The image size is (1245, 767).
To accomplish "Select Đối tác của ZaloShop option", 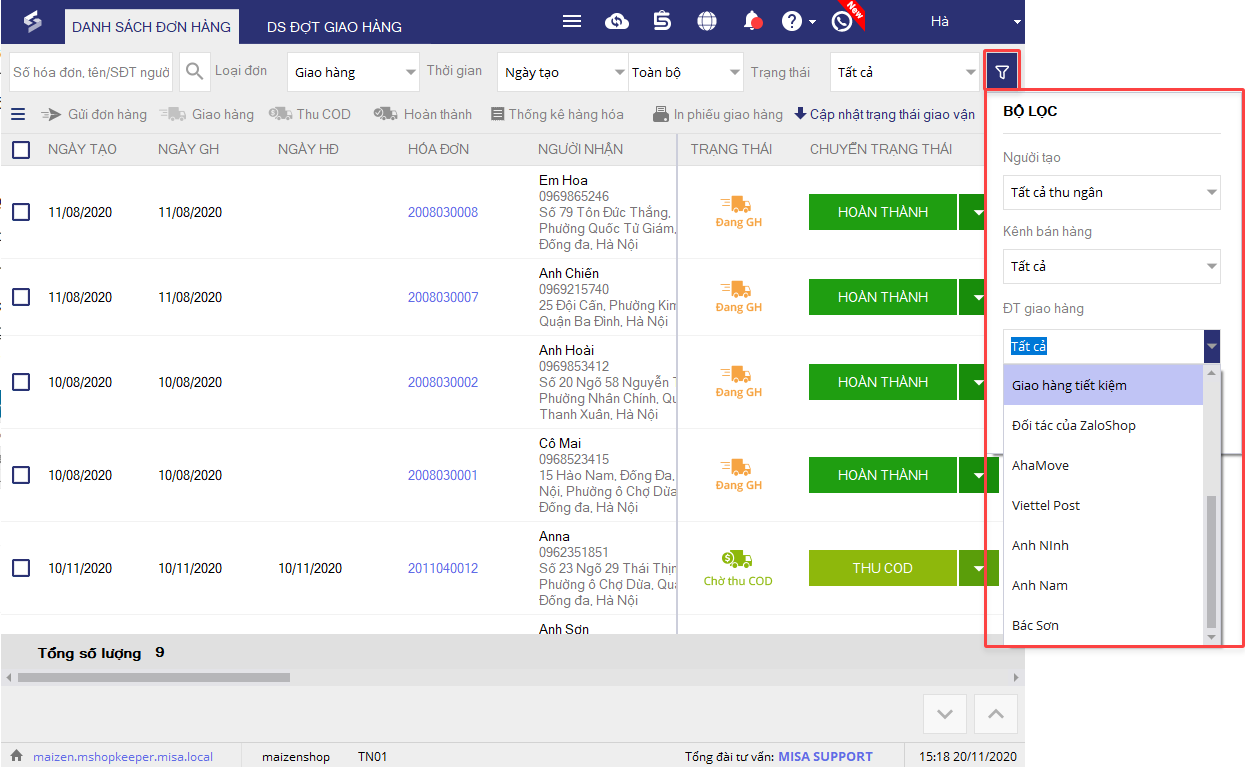I will click(x=1103, y=425).
